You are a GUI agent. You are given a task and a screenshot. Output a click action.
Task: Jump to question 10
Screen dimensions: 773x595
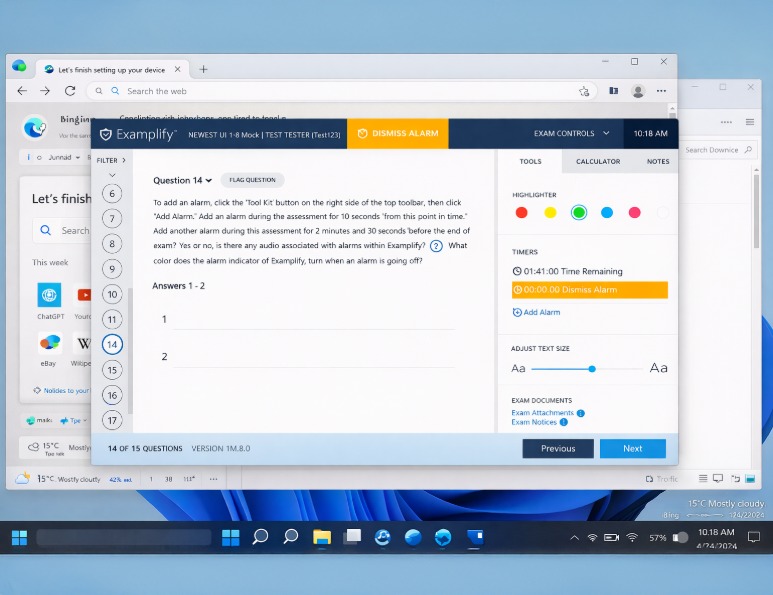112,294
